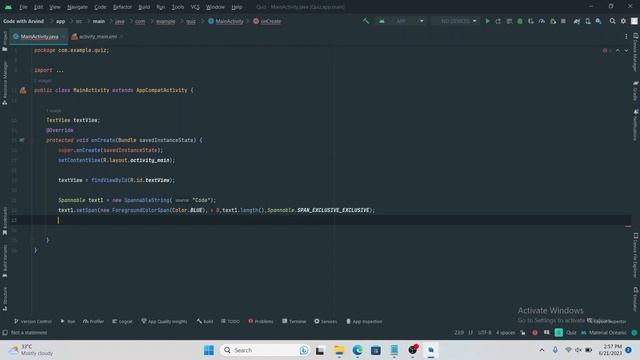Open the app run configuration dropdown

coord(401,21)
